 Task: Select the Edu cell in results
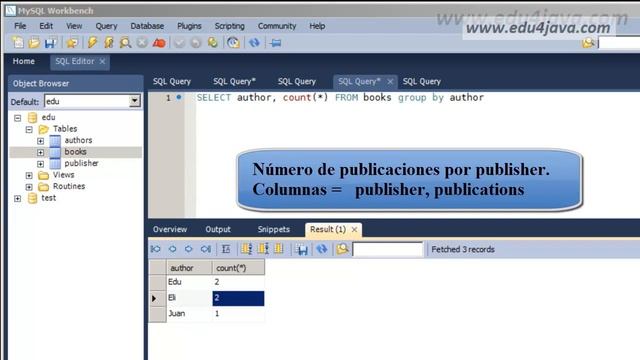coord(189,282)
